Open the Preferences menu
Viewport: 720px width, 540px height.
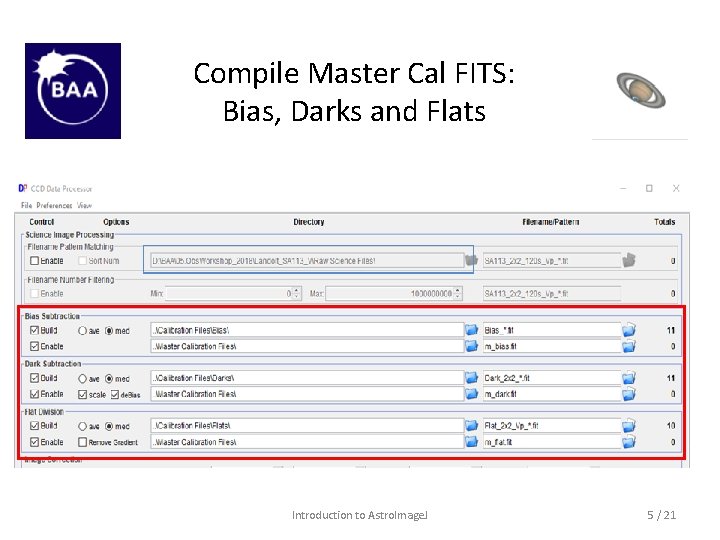[54, 205]
